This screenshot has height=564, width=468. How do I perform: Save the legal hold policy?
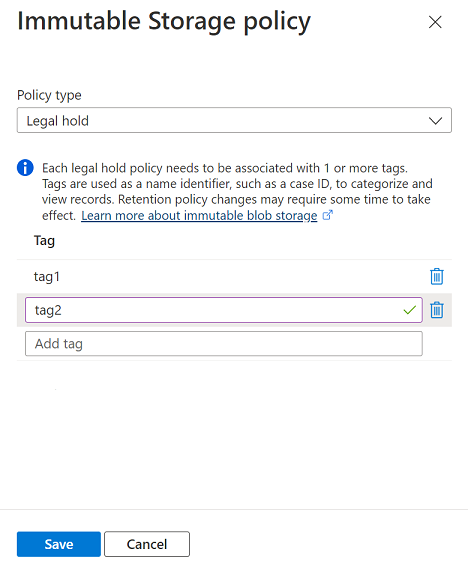pyautogui.click(x=59, y=544)
